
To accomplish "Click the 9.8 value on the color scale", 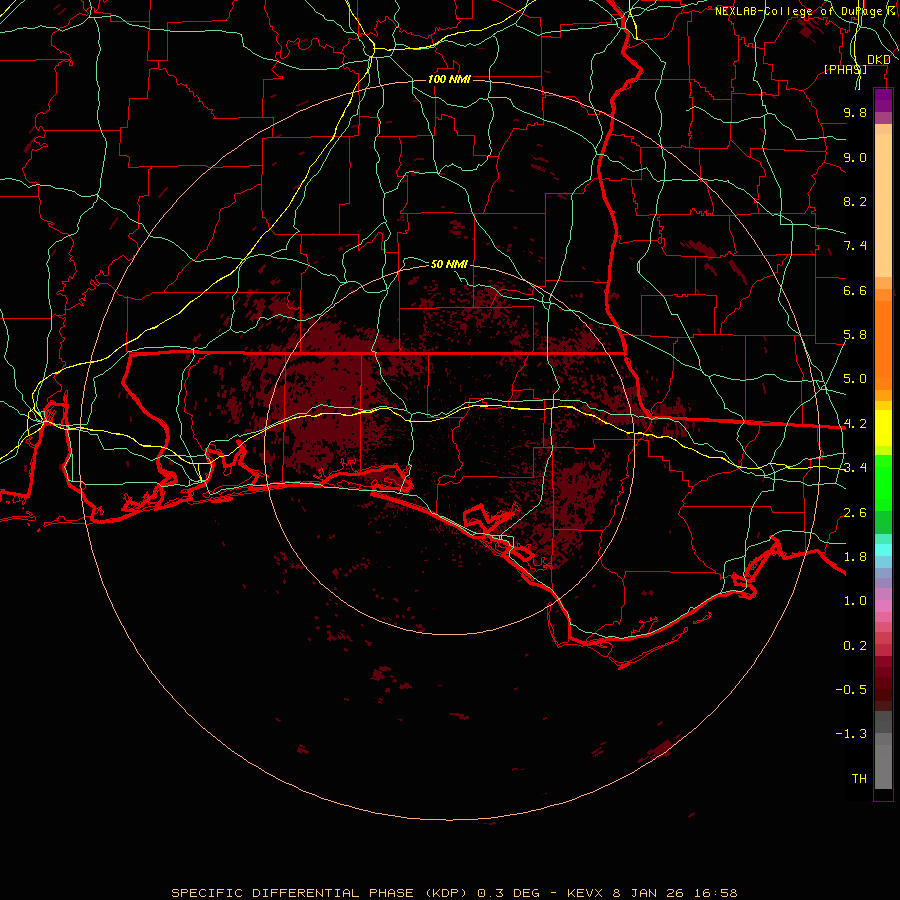I will point(855,112).
